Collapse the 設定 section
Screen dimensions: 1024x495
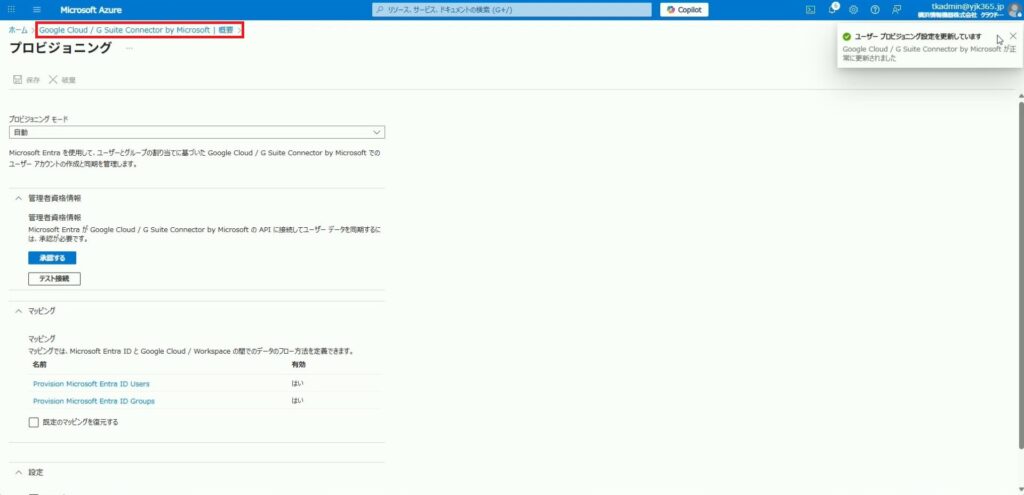pos(18,472)
